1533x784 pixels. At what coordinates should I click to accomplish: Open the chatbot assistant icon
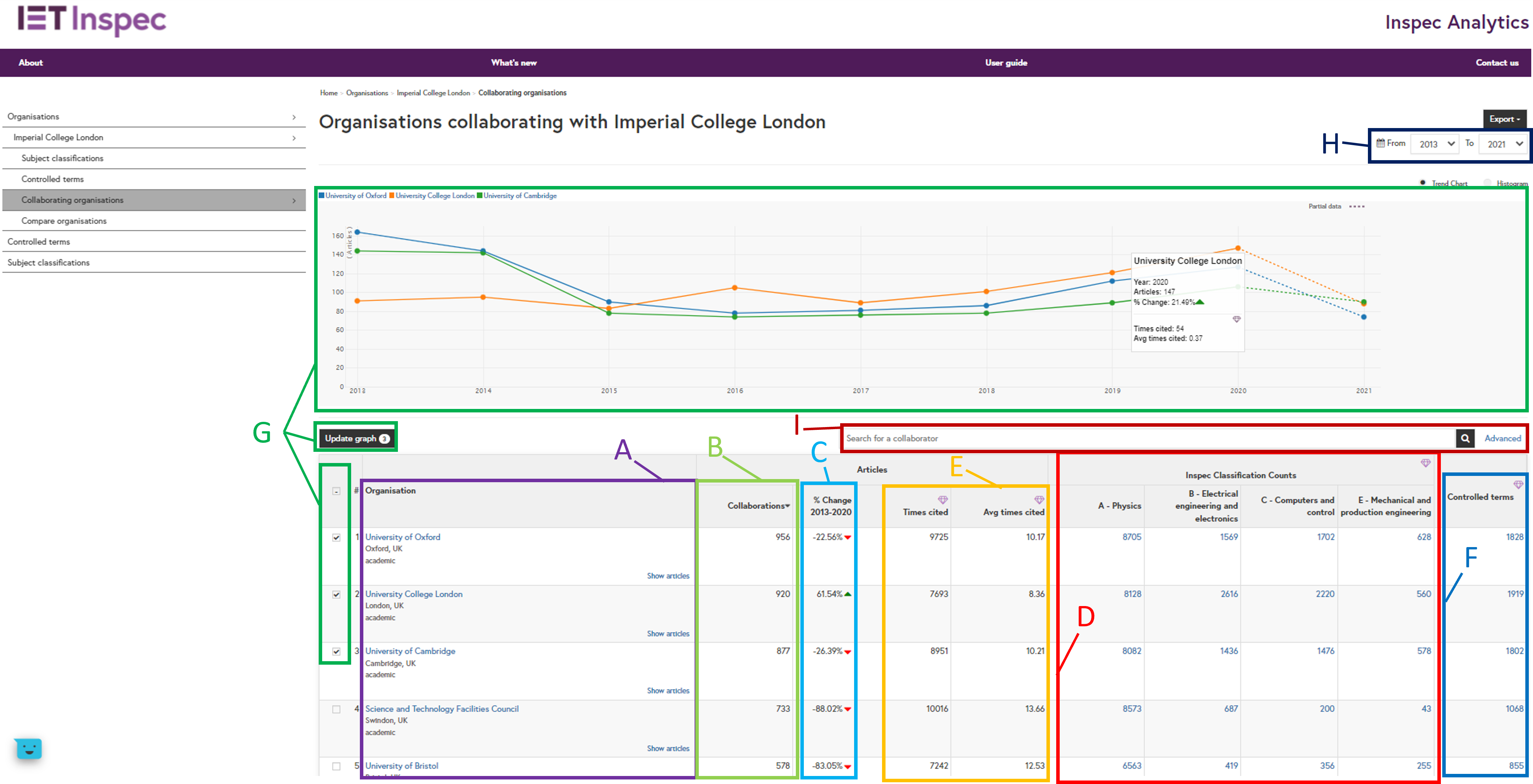pos(29,748)
